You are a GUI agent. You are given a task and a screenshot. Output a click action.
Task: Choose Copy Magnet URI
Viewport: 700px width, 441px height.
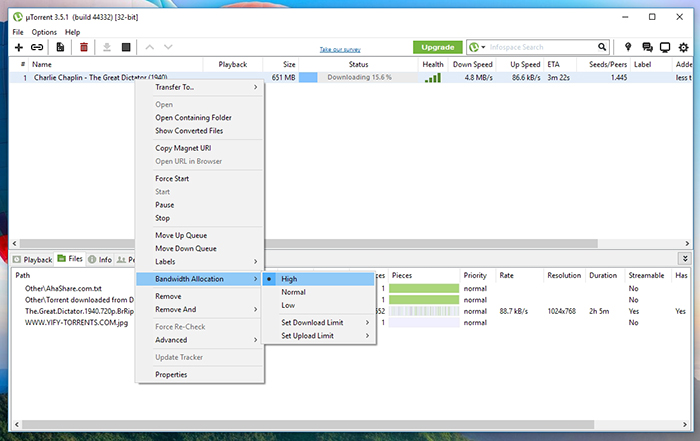coord(200,148)
